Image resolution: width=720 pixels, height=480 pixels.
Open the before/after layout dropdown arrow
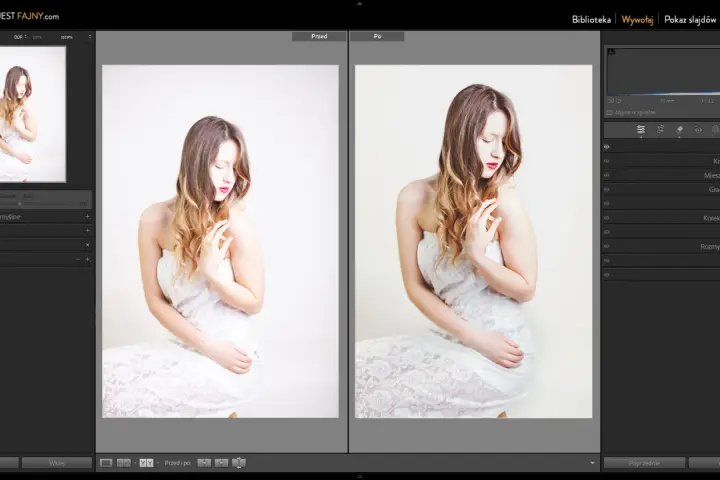pos(158,463)
